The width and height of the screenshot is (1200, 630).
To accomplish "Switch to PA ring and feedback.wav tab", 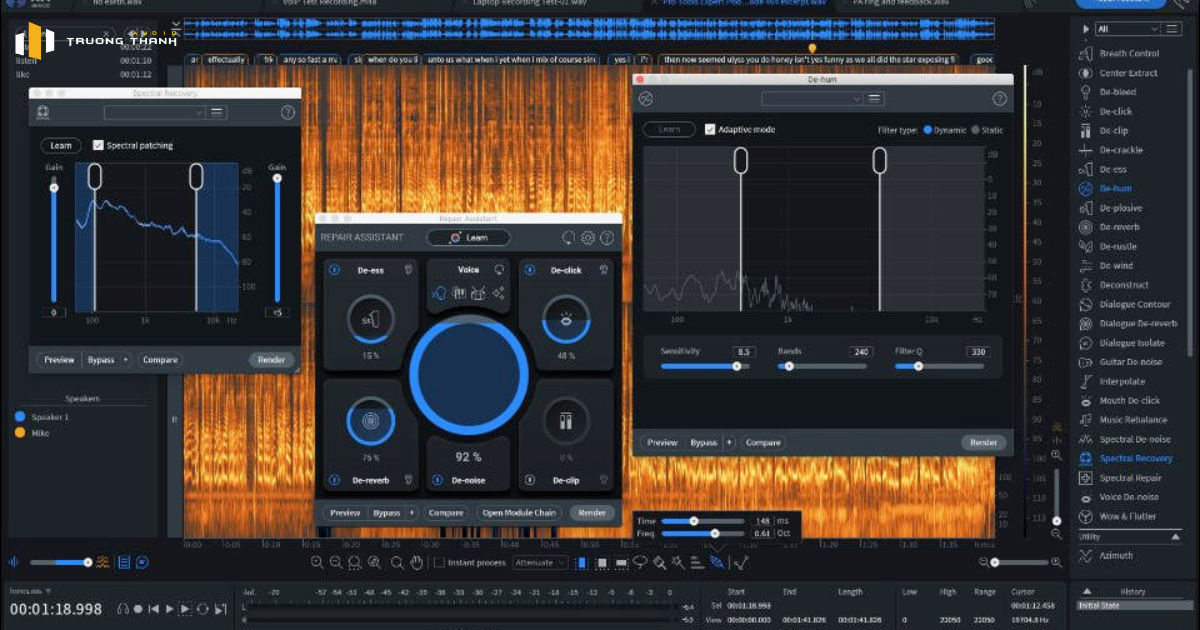I will point(903,3).
